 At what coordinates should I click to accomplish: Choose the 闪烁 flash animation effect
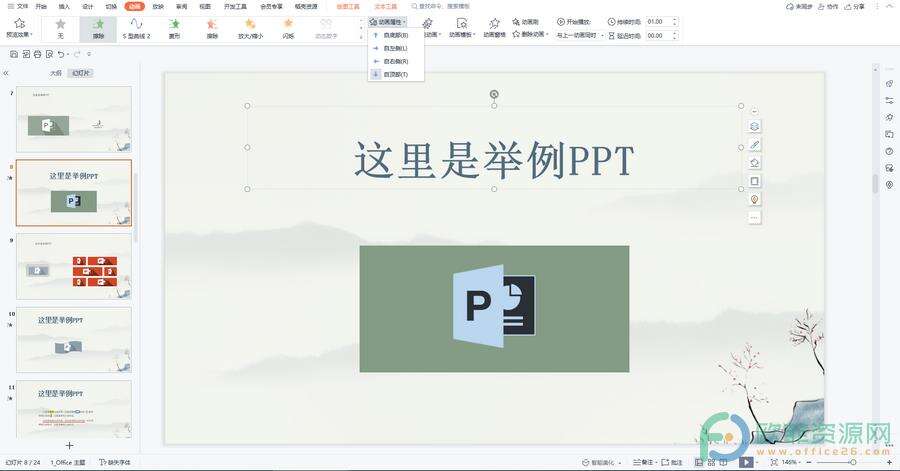coord(288,28)
